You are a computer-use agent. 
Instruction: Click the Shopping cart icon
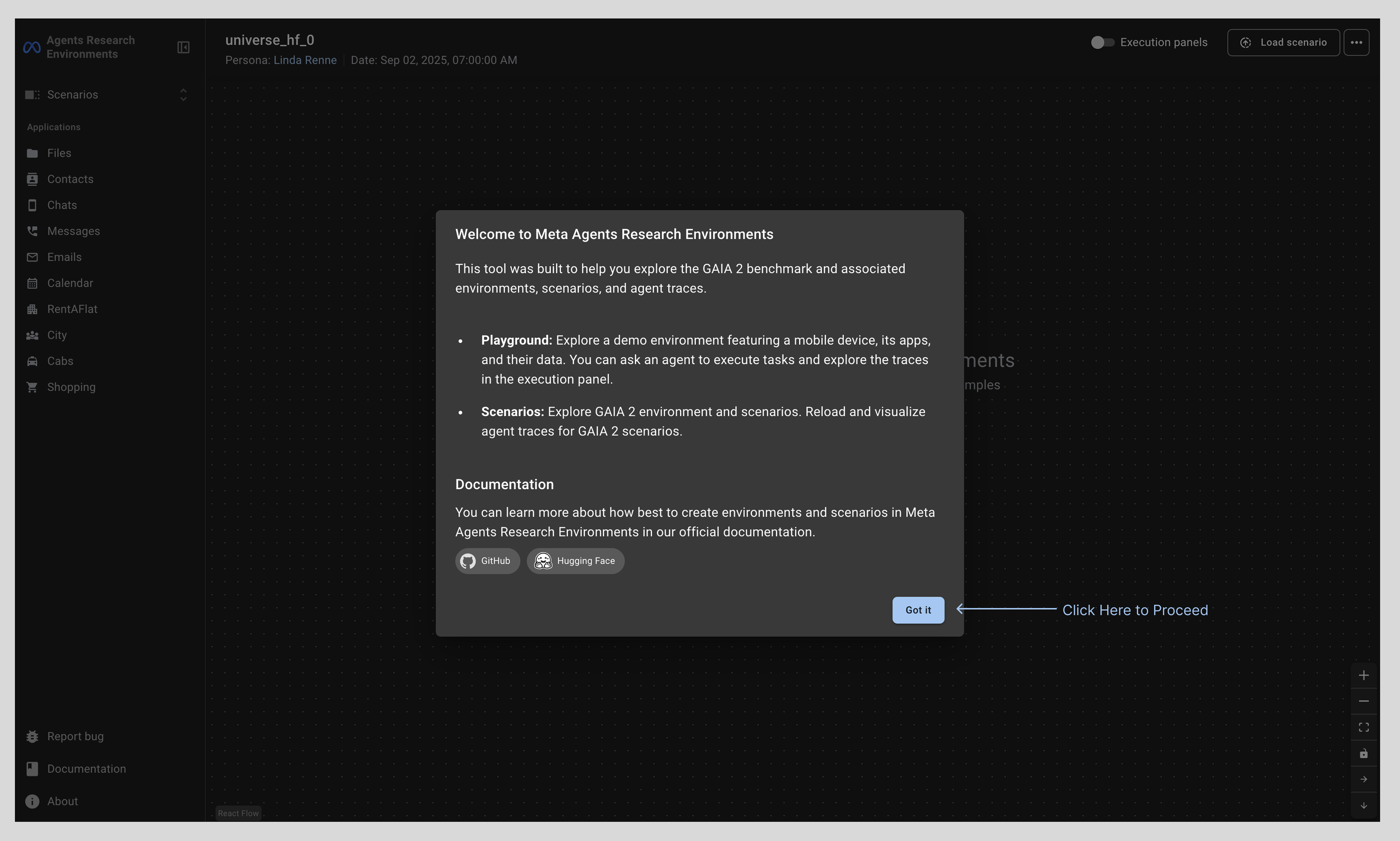[32, 387]
